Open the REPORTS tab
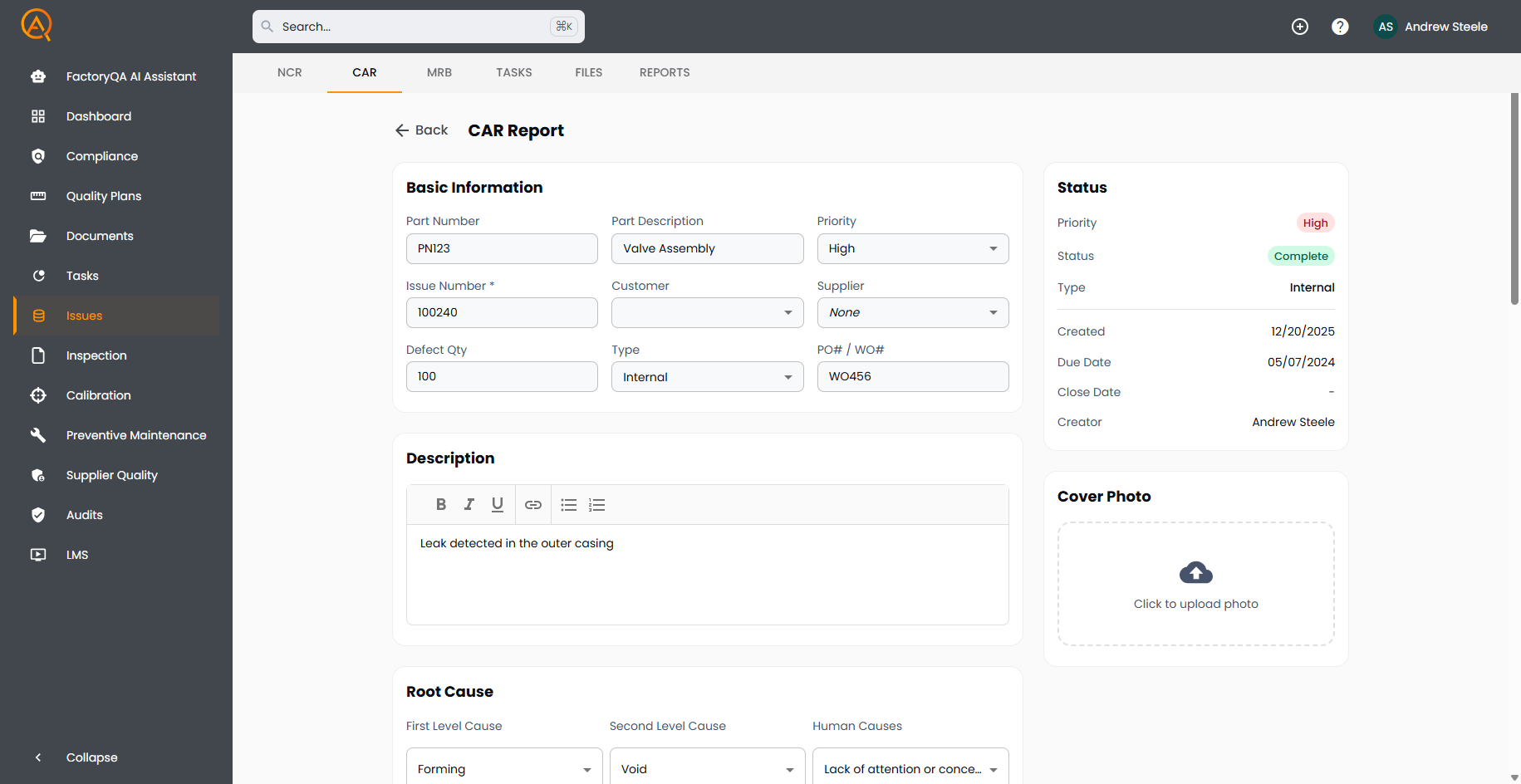The height and width of the screenshot is (784, 1521). pyautogui.click(x=665, y=72)
